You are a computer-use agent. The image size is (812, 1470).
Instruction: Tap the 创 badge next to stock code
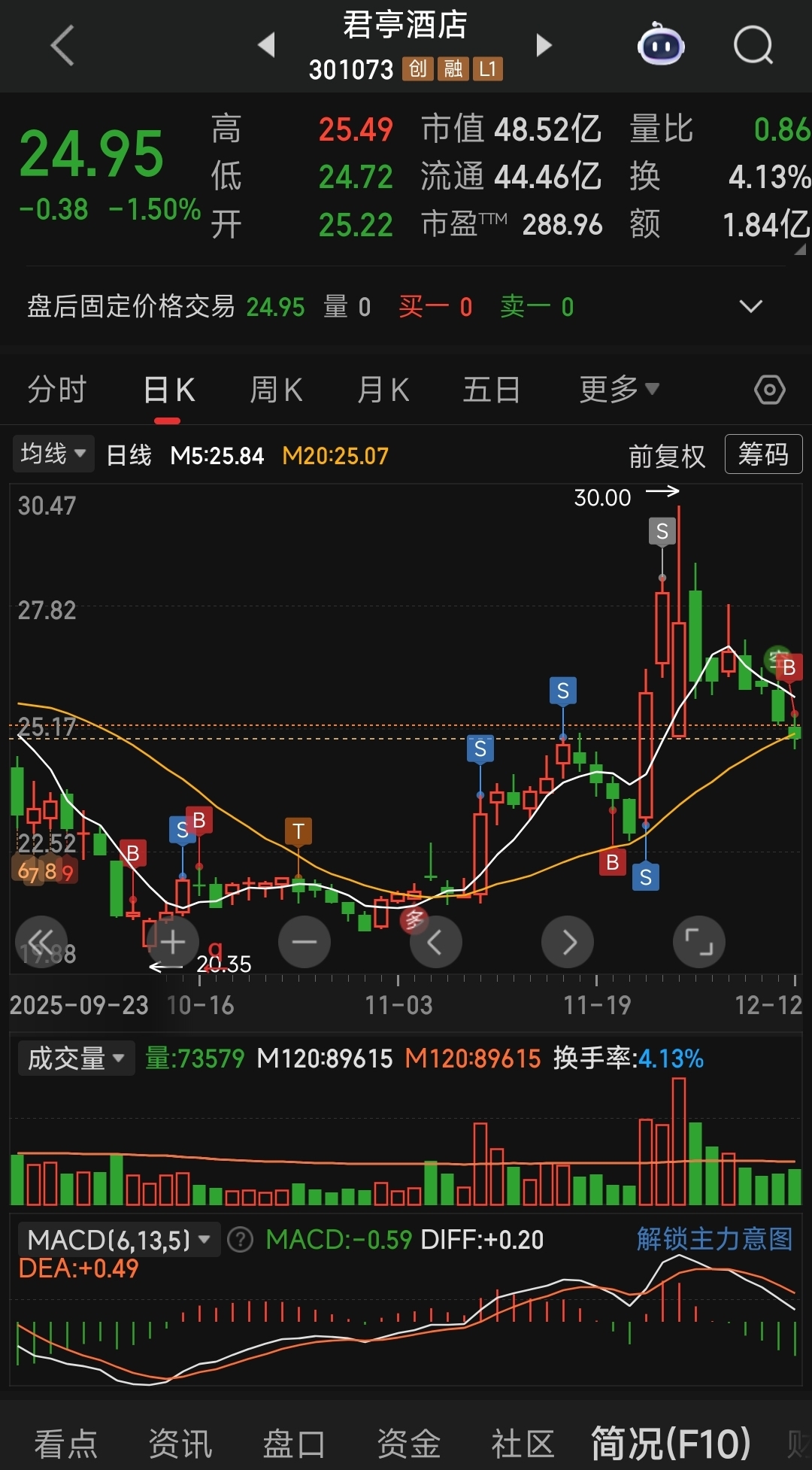point(417,69)
